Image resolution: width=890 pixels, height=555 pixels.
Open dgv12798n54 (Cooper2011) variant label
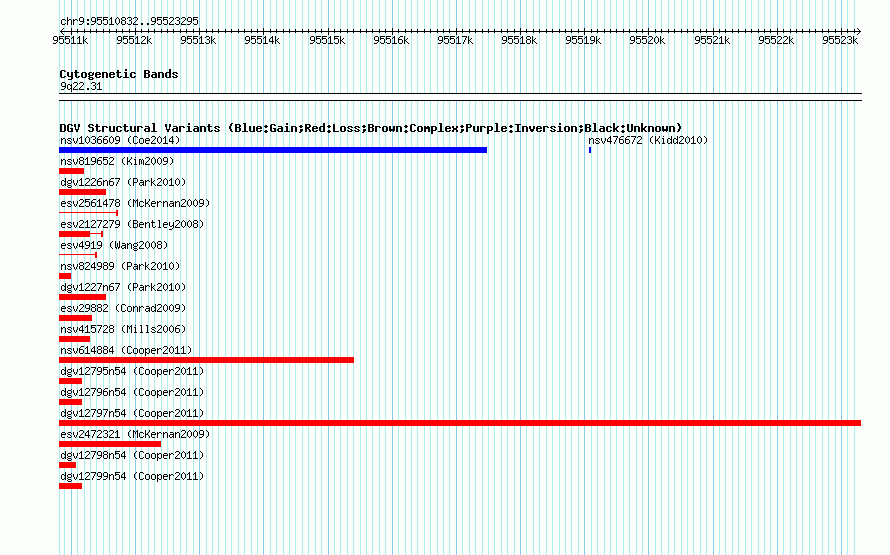[x=132, y=455]
